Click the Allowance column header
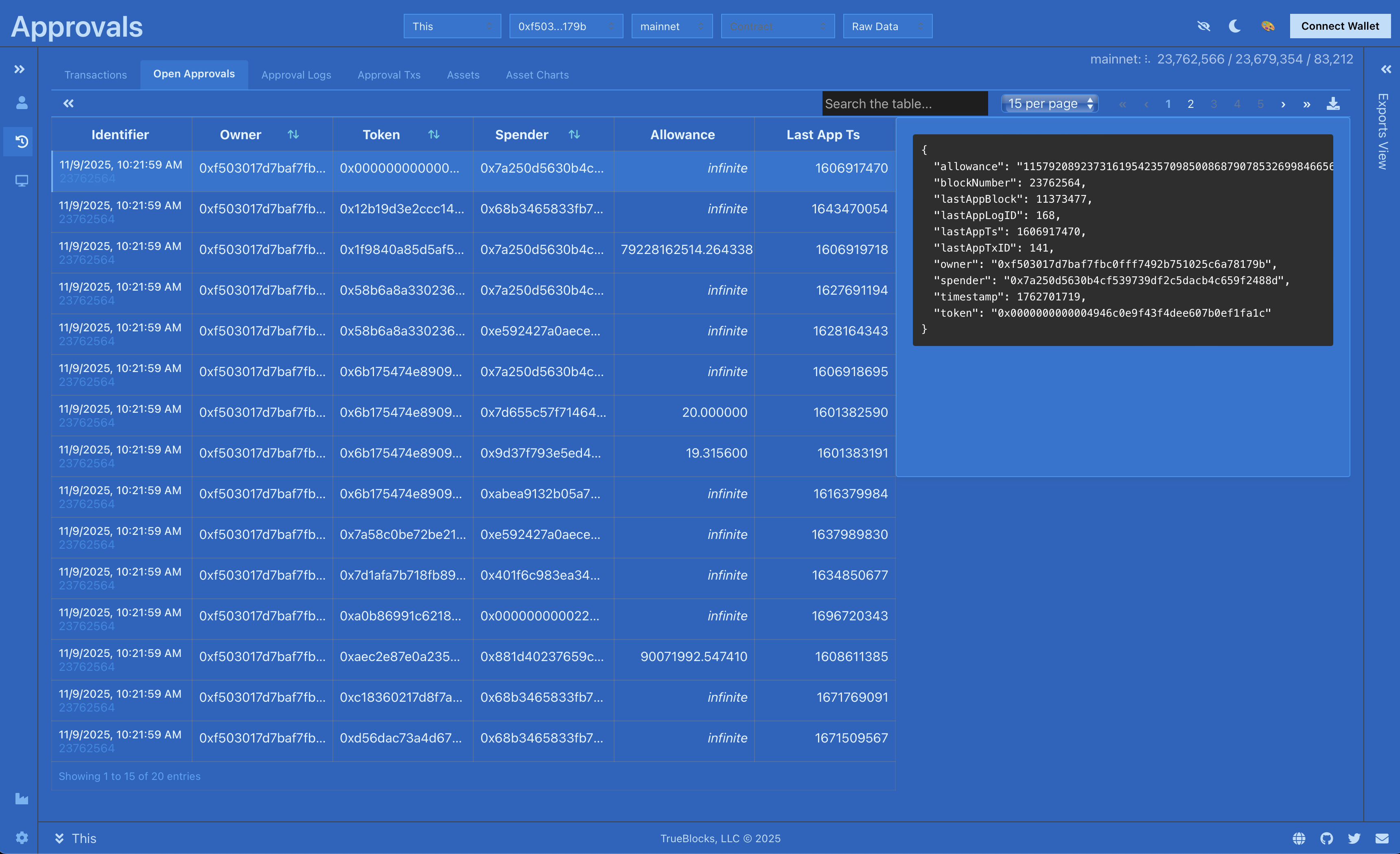Image resolution: width=1400 pixels, height=854 pixels. (682, 135)
